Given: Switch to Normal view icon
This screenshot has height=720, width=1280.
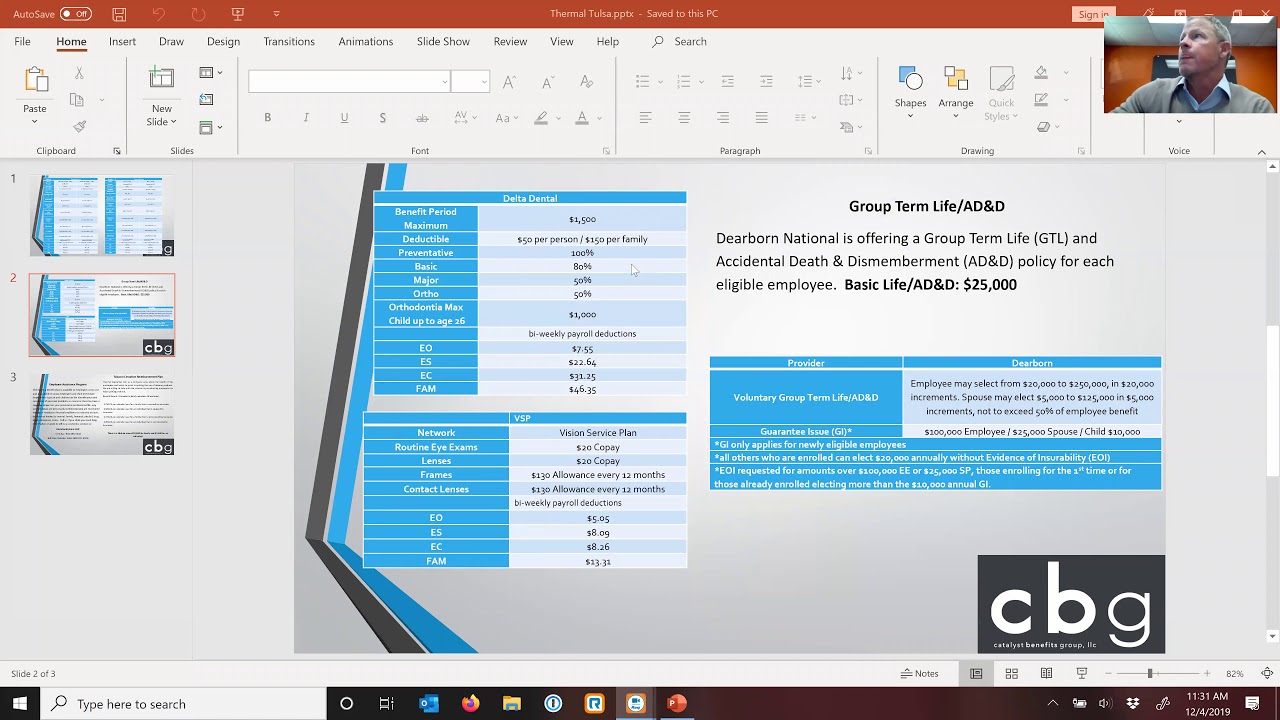Looking at the screenshot, I should point(976,673).
